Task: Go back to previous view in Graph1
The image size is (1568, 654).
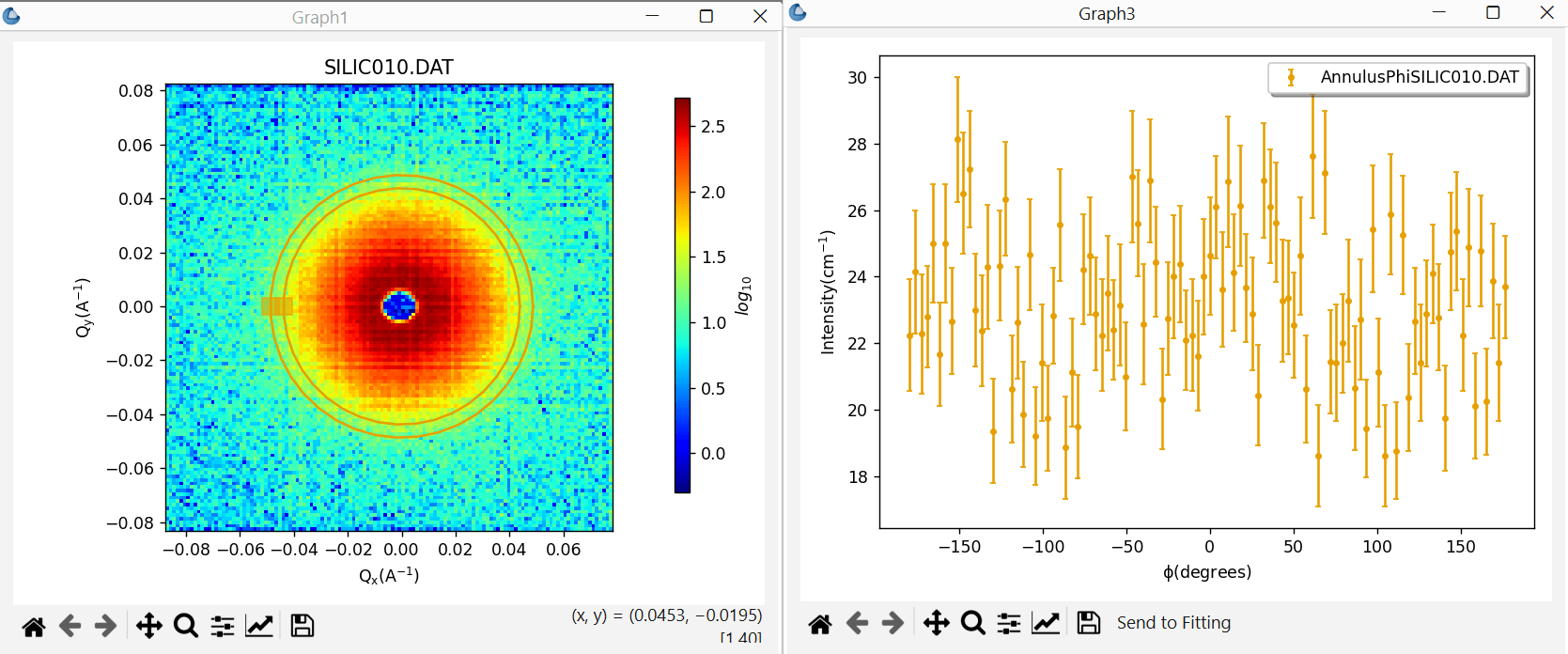Action: pos(70,626)
